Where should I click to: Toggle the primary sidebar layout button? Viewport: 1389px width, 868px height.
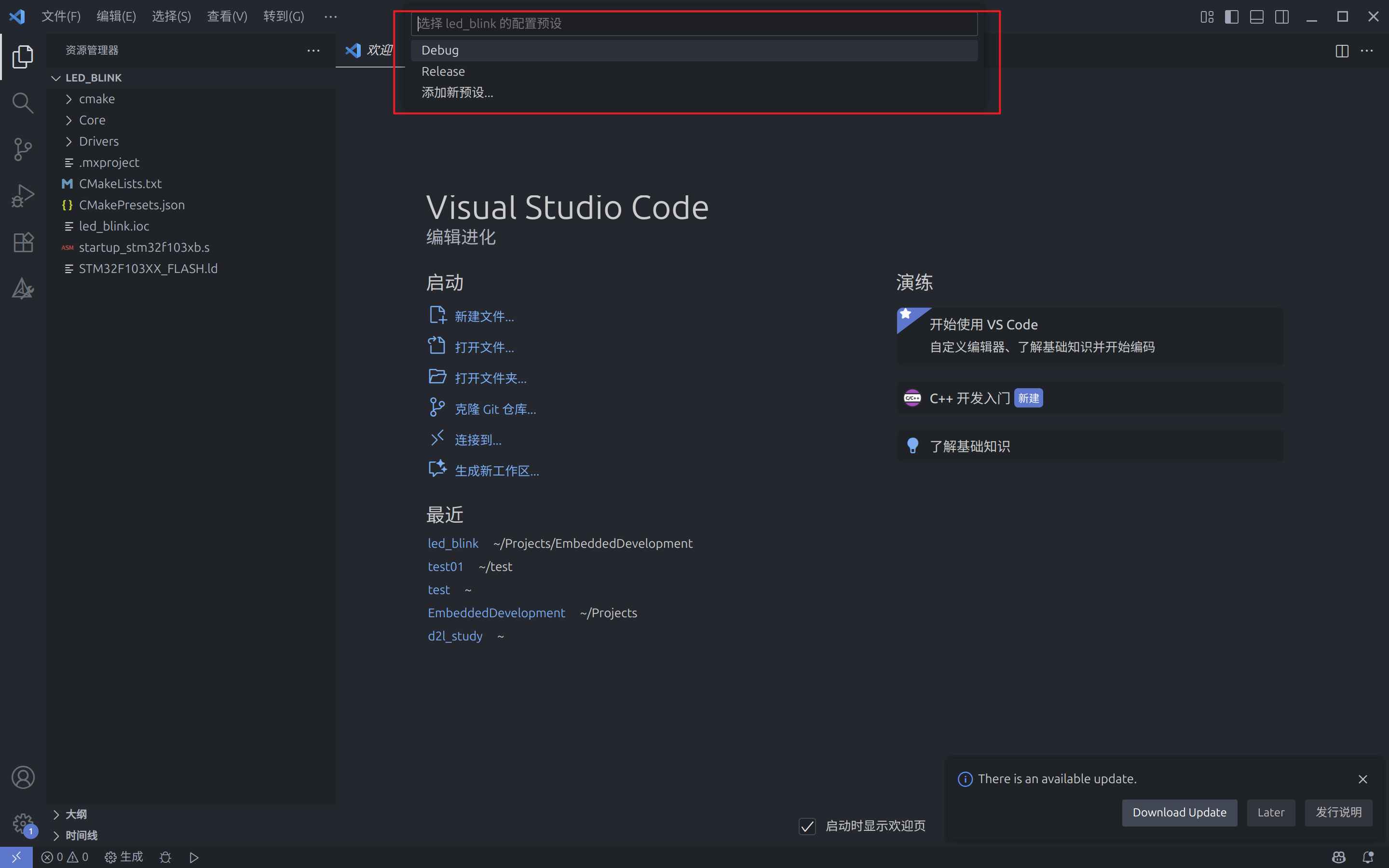coord(1232,17)
